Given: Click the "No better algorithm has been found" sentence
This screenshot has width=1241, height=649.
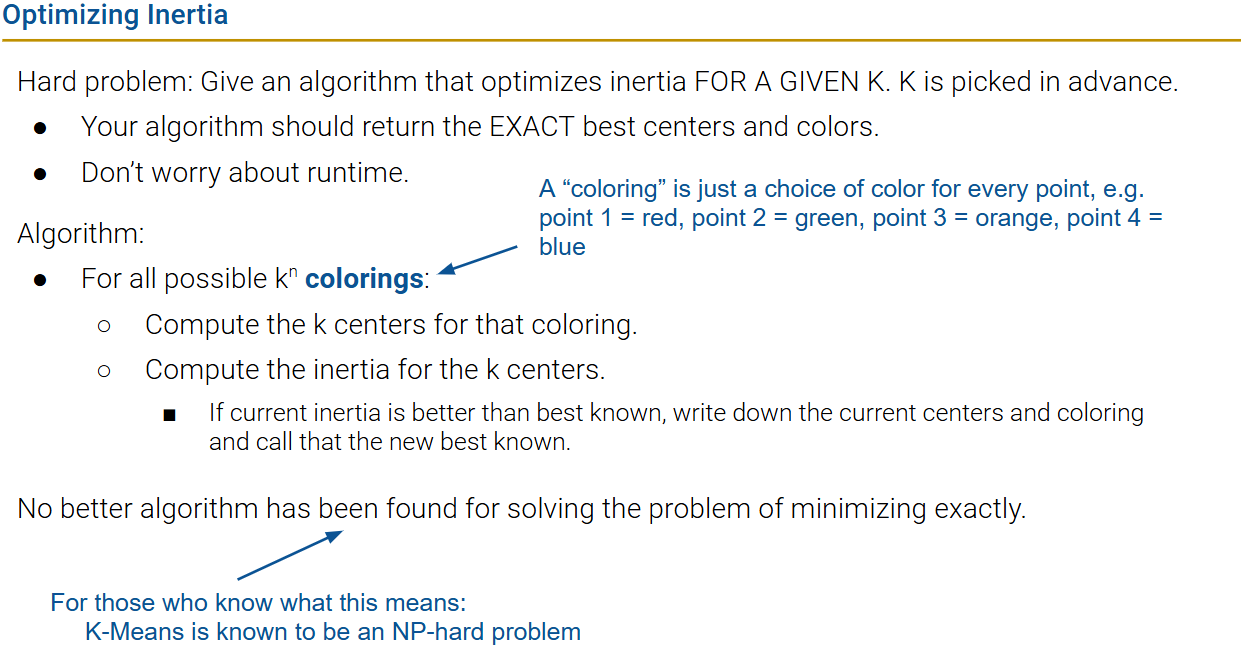Looking at the screenshot, I should (x=522, y=509).
